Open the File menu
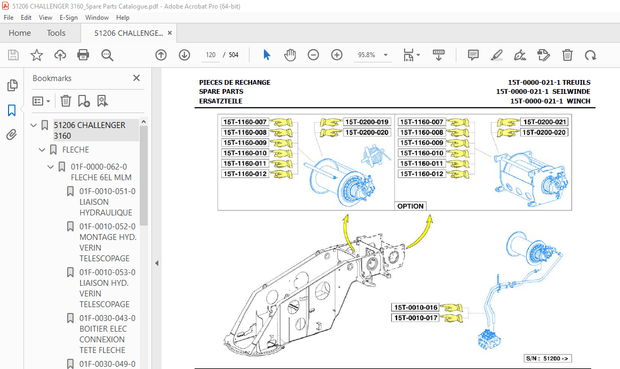The height and width of the screenshot is (369, 620). tap(8, 17)
